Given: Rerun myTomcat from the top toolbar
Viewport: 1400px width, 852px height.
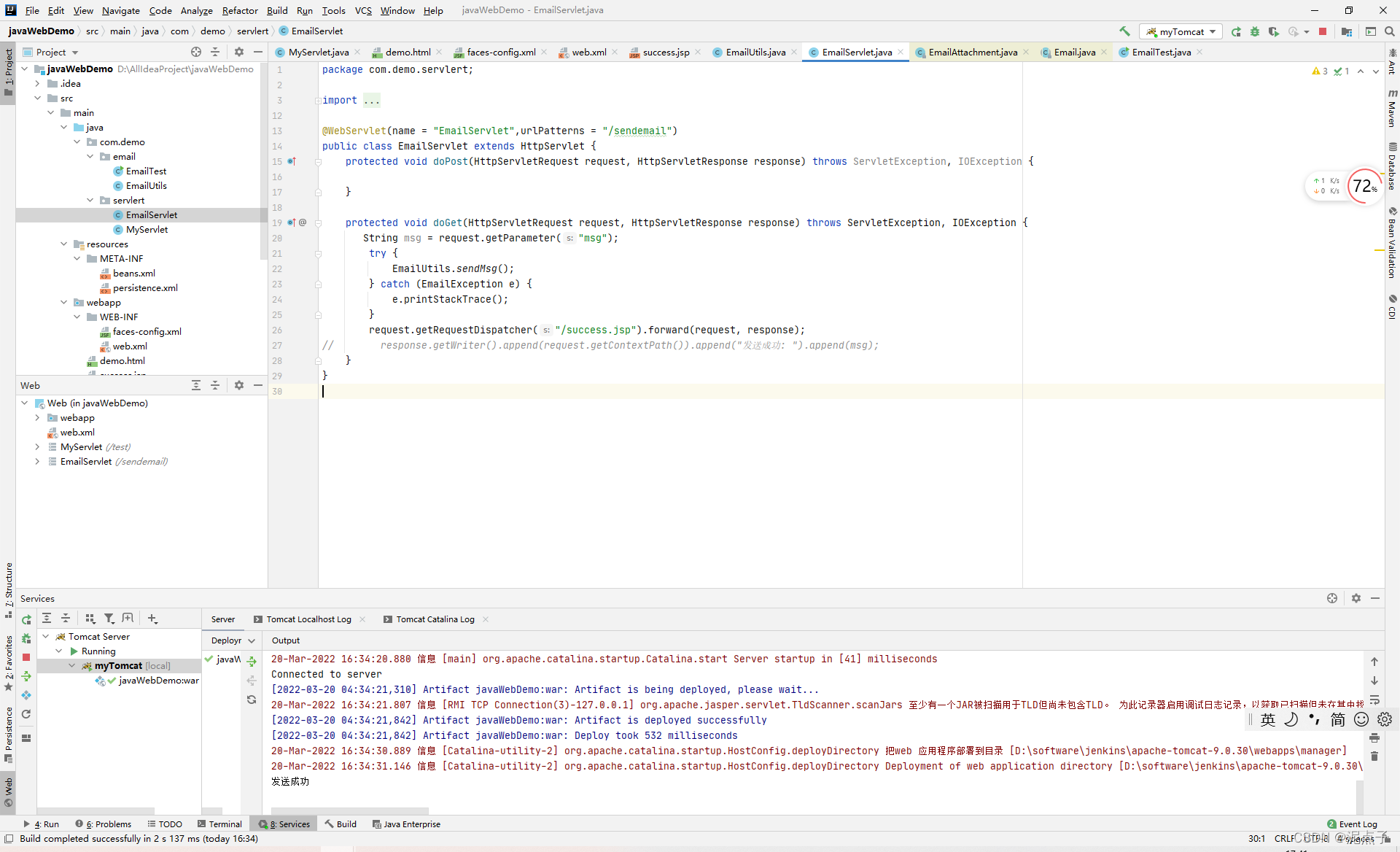Looking at the screenshot, I should 1236,31.
